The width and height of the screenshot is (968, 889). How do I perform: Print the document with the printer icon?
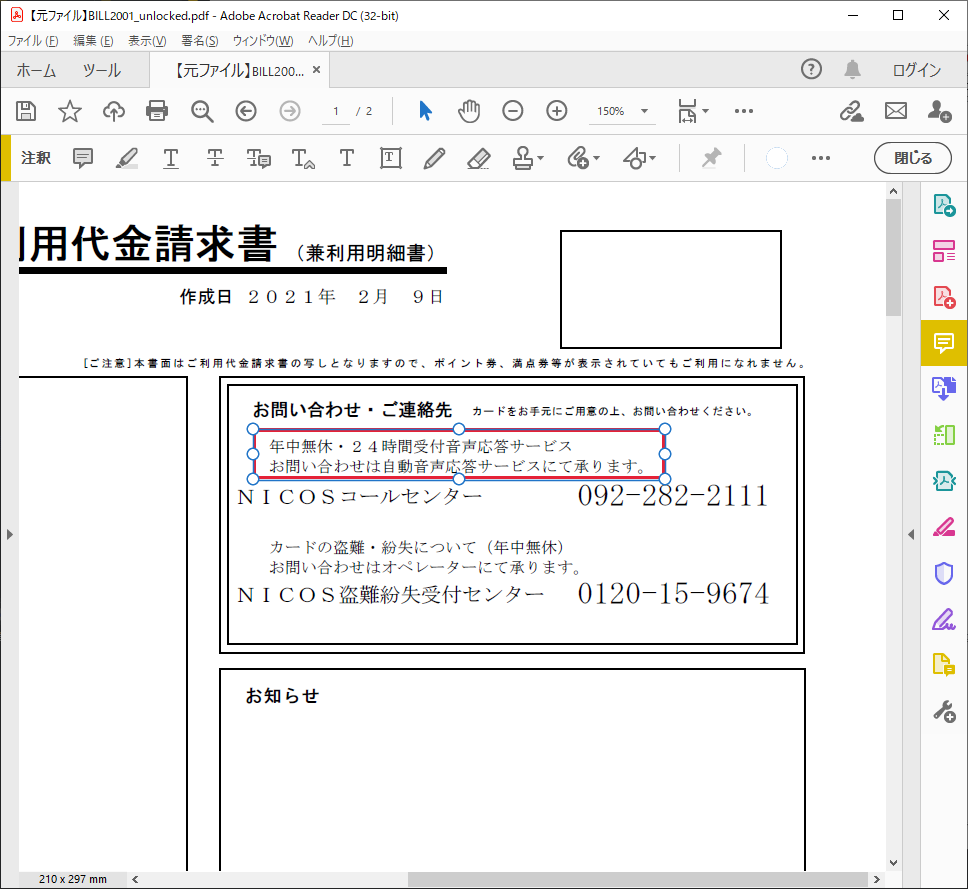click(157, 111)
